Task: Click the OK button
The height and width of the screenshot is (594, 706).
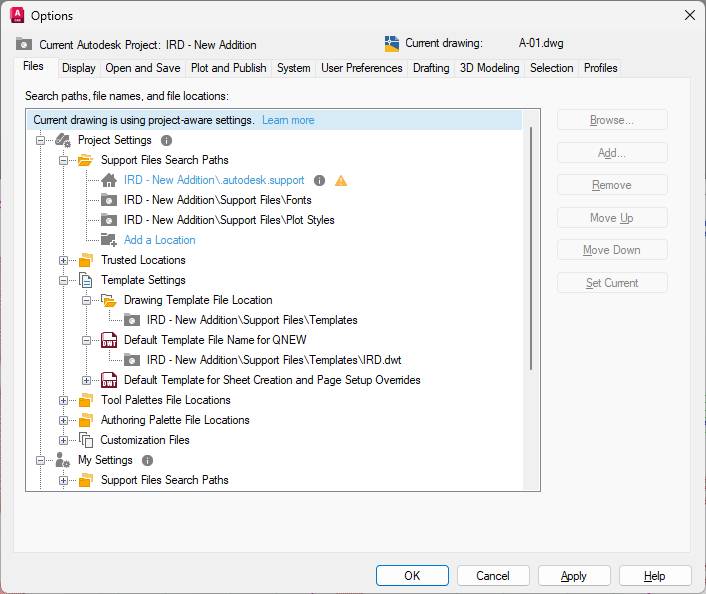Action: pyautogui.click(x=412, y=576)
